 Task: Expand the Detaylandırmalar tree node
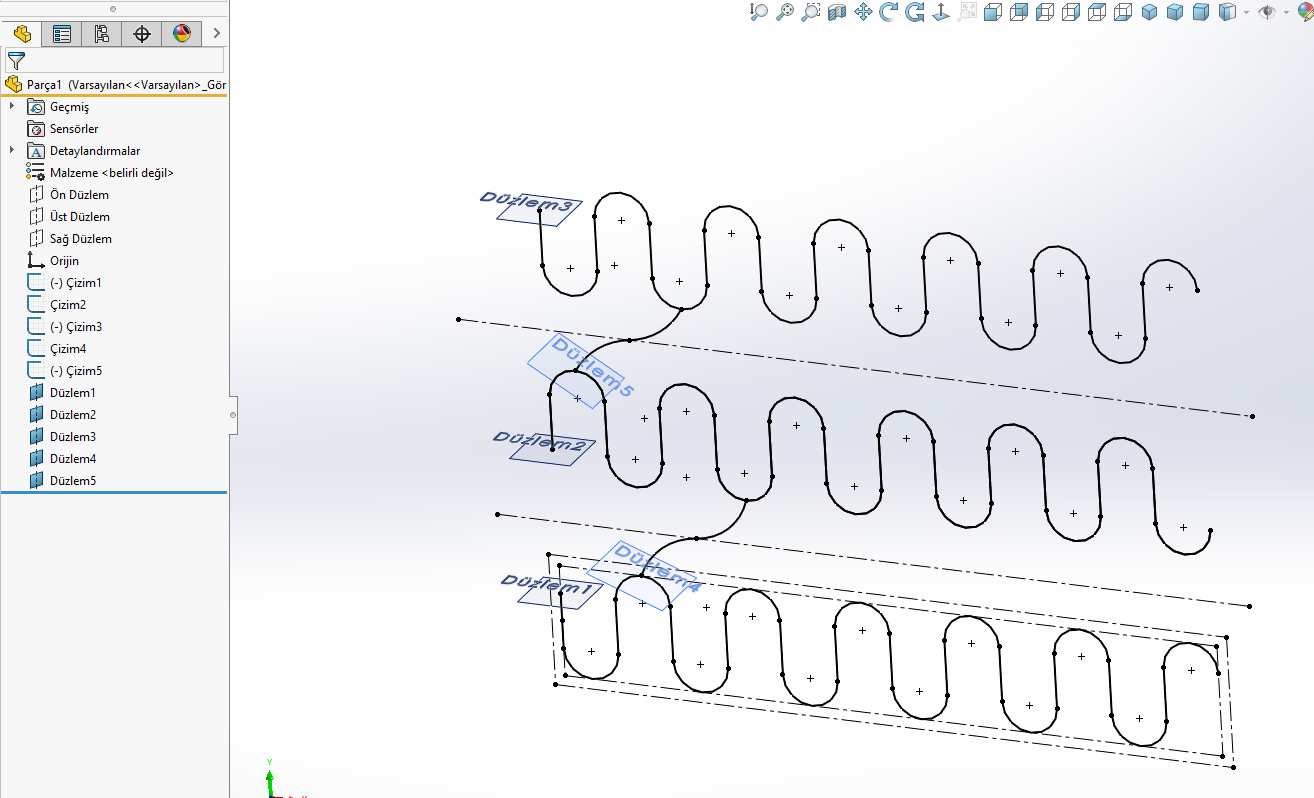(x=12, y=150)
